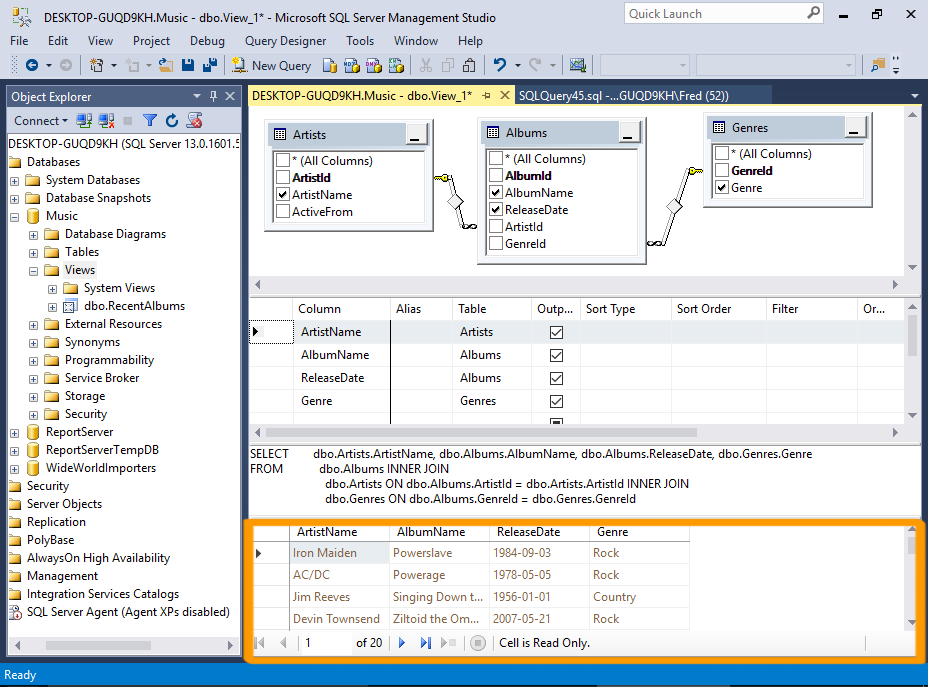Click the New Query toolbar button
Image resolution: width=928 pixels, height=687 pixels.
point(271,65)
